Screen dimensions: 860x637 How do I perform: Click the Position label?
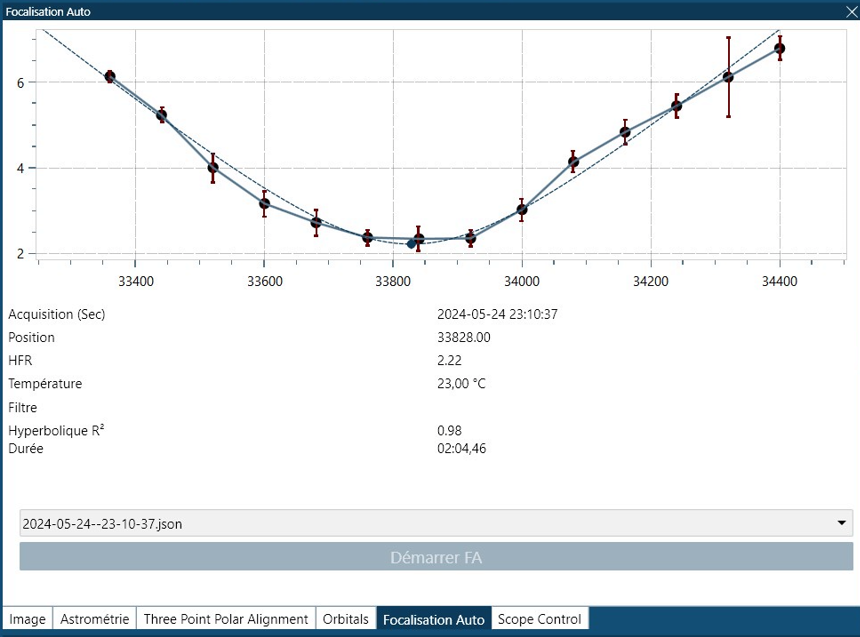pyautogui.click(x=31, y=337)
